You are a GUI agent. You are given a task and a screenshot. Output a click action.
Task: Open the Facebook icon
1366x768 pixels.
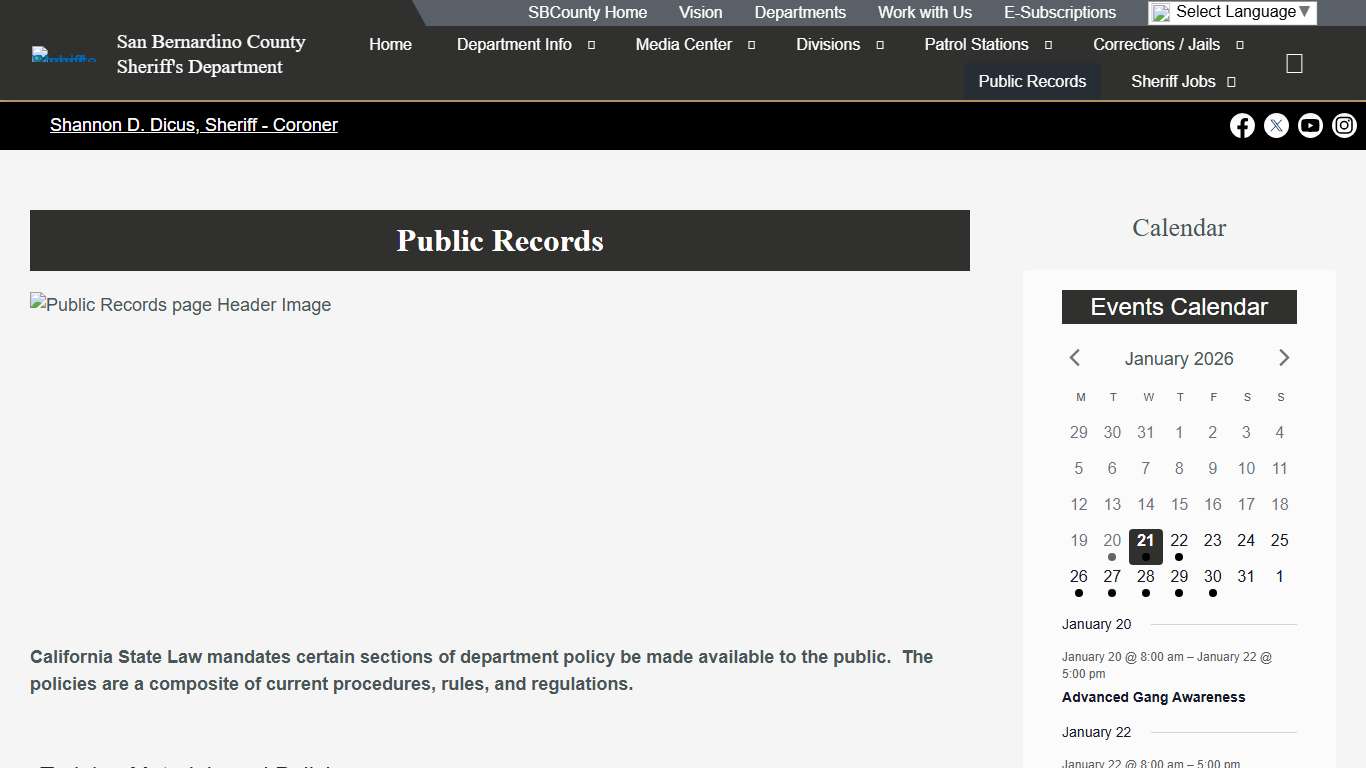pyautogui.click(x=1242, y=125)
